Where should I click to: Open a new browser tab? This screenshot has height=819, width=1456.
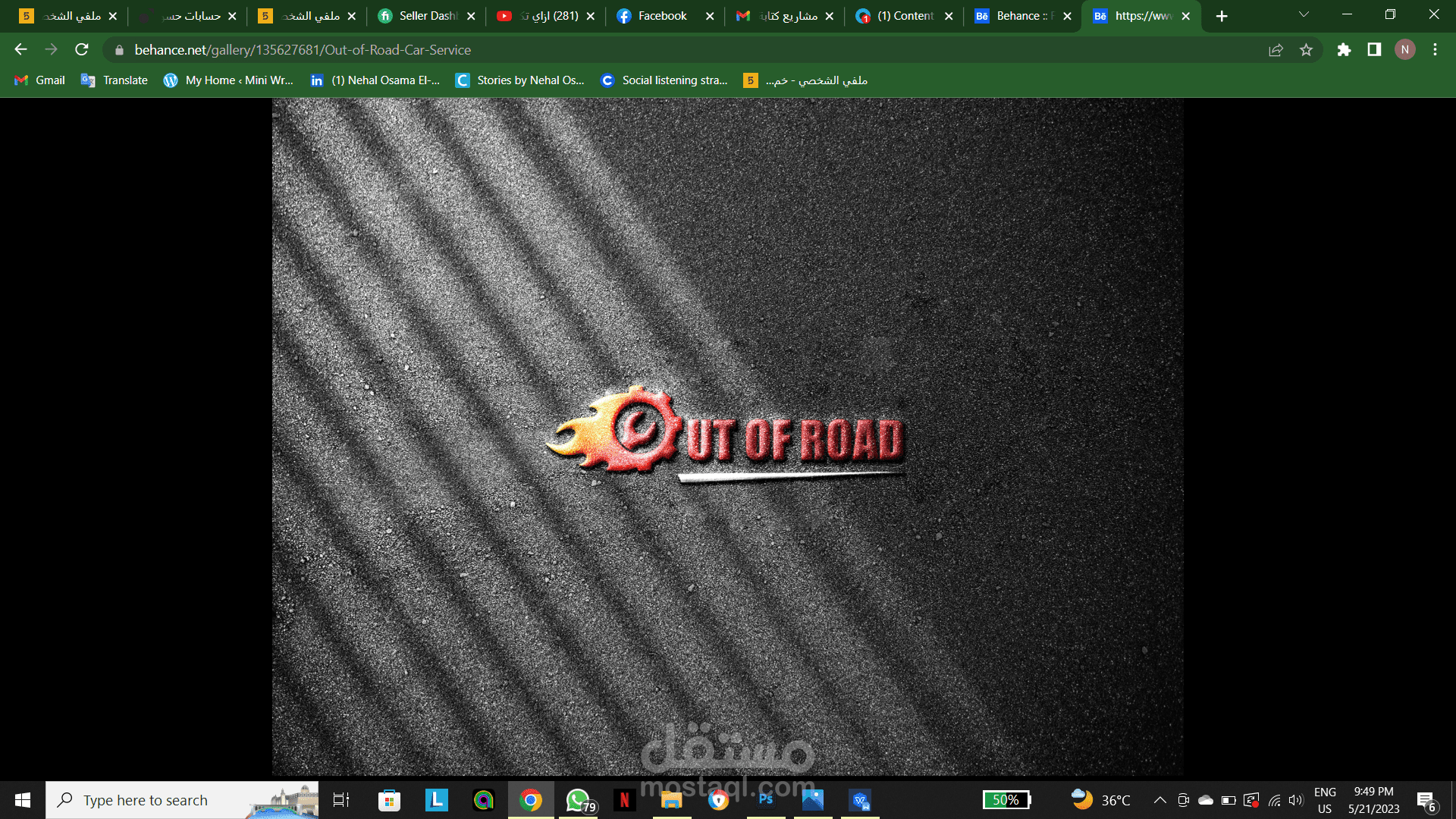1222,16
